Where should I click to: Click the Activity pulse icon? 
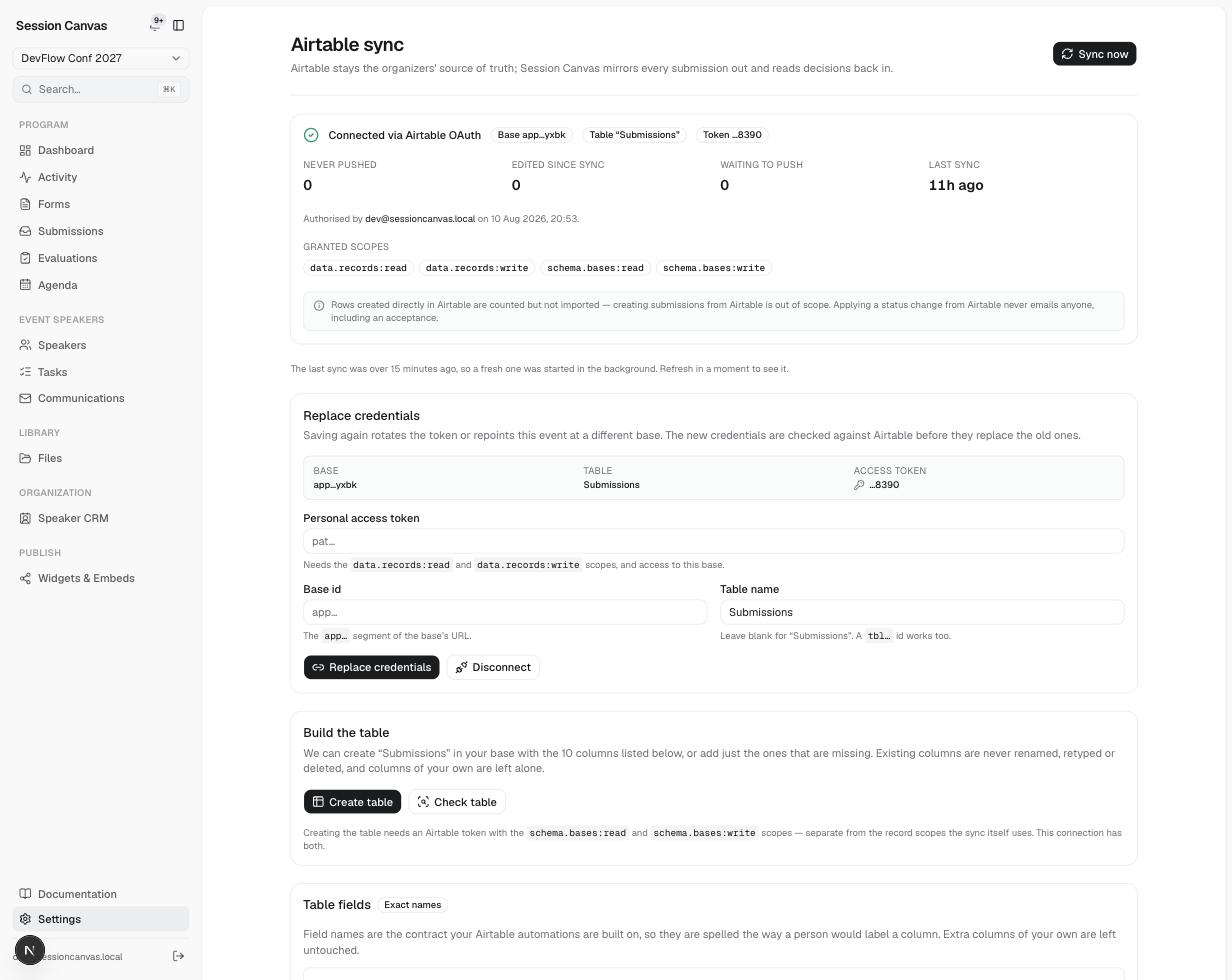pyautogui.click(x=25, y=177)
